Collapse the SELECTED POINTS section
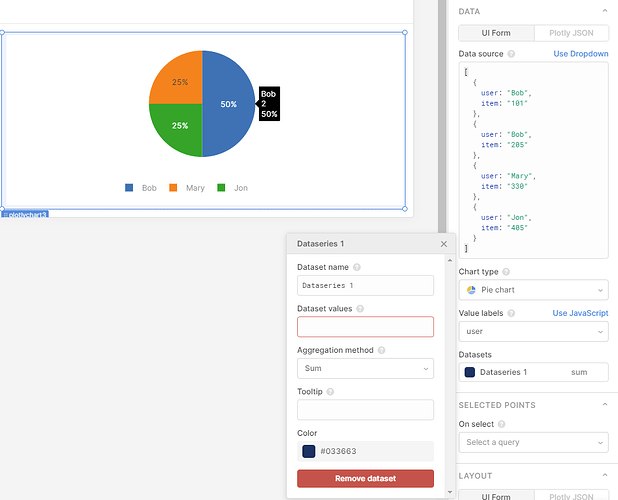 pos(605,405)
